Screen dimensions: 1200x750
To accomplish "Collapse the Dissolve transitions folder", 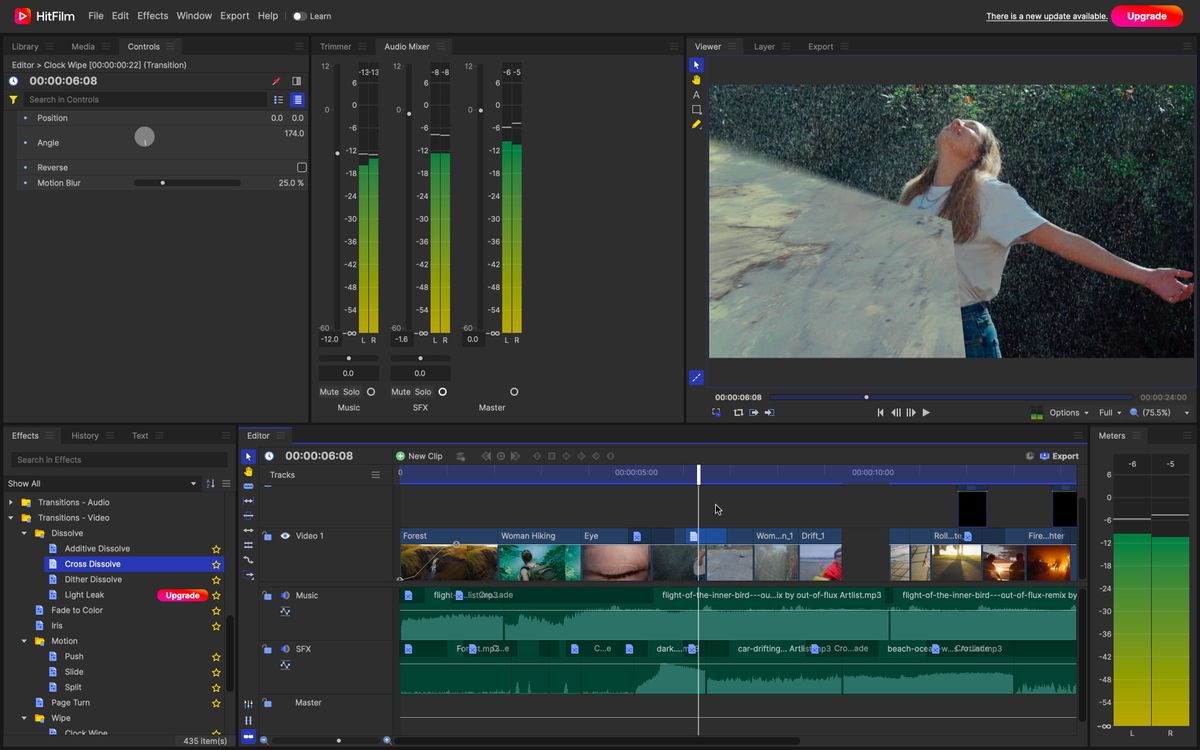I will [24, 533].
